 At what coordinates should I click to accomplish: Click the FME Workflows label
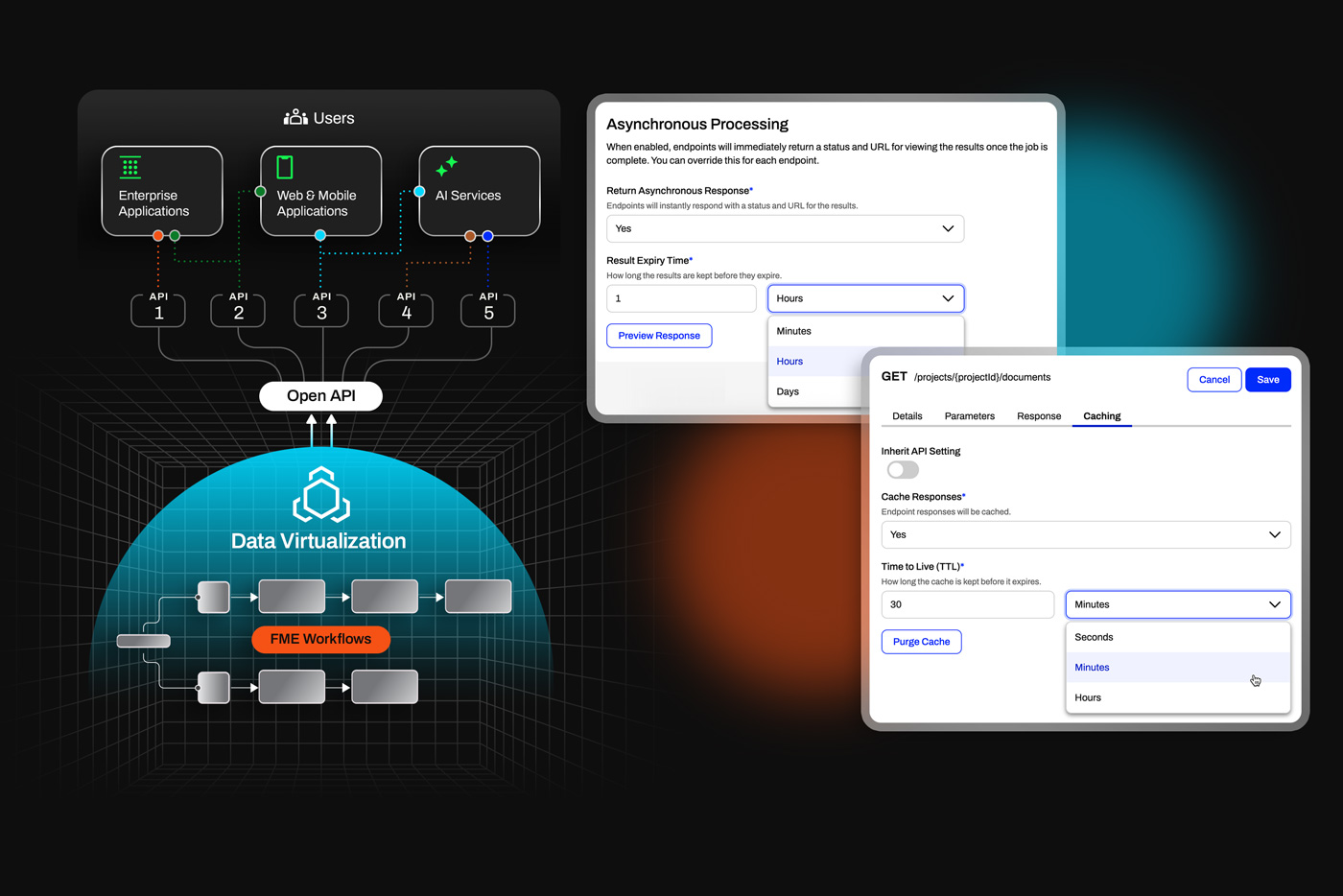pos(320,639)
